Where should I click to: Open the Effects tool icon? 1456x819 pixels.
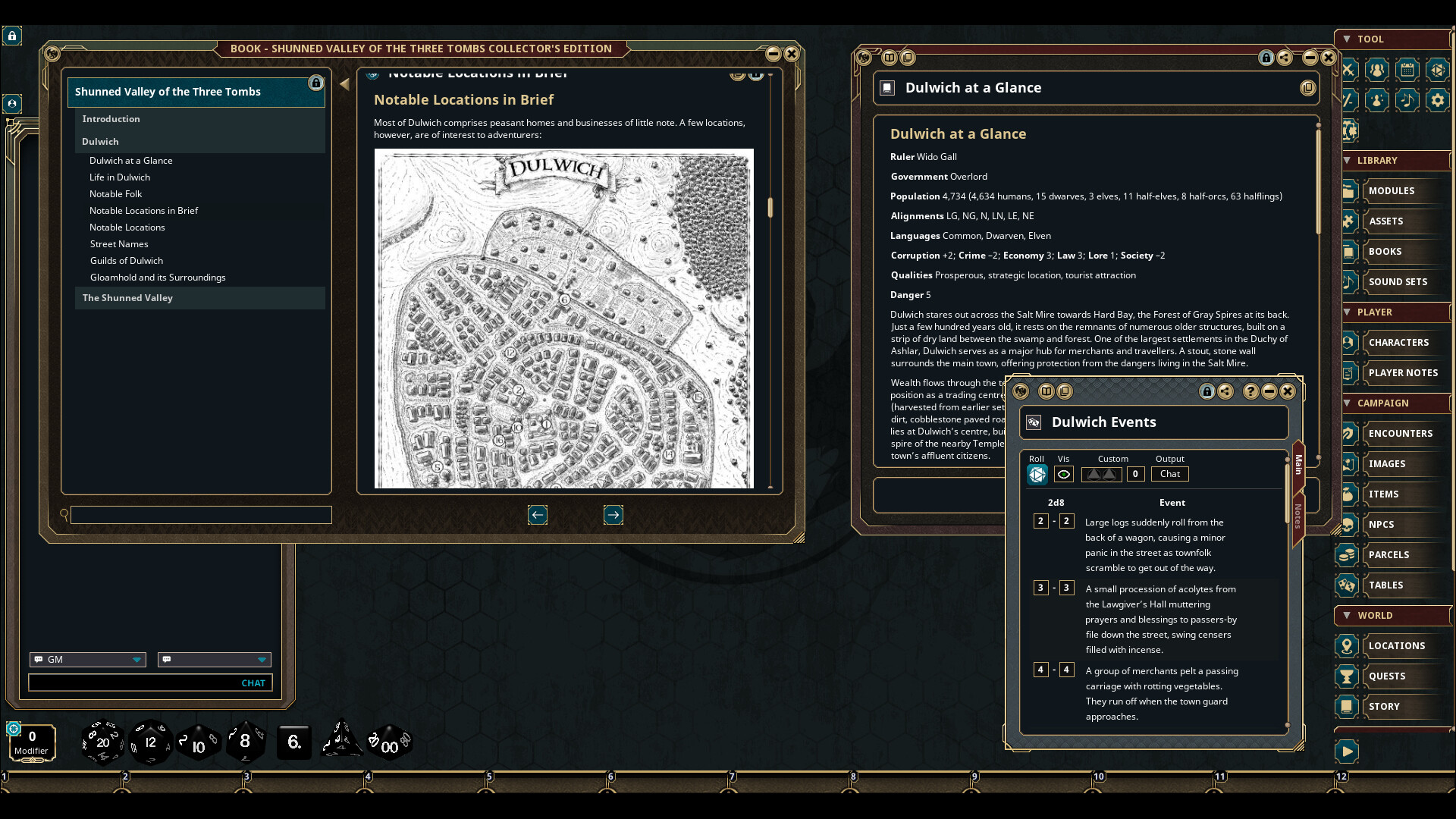click(x=1377, y=100)
